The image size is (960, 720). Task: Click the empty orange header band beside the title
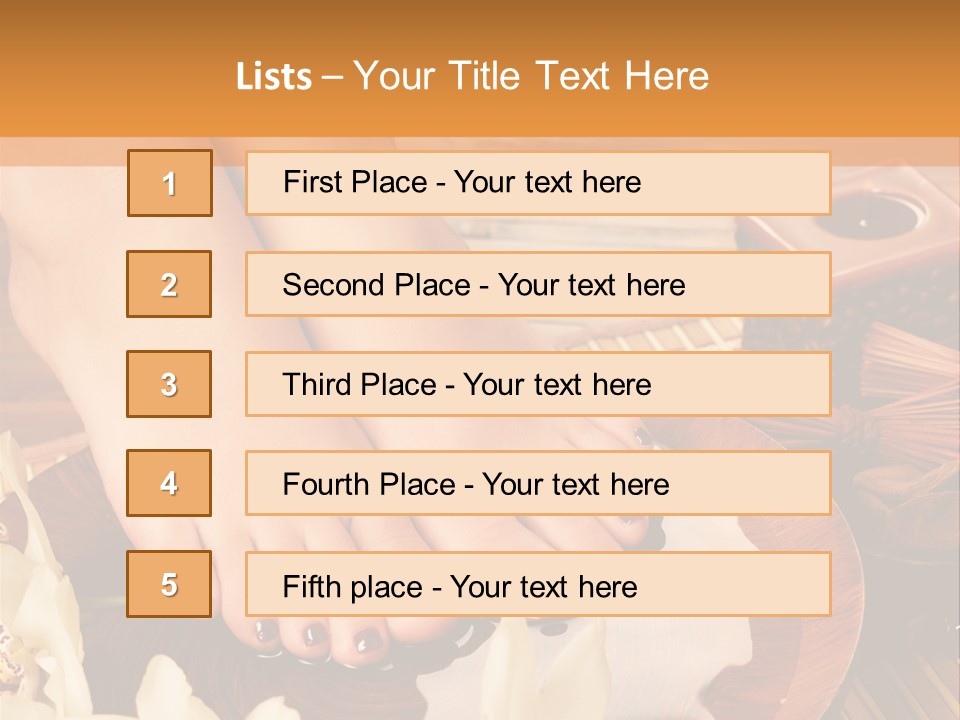(x=850, y=70)
